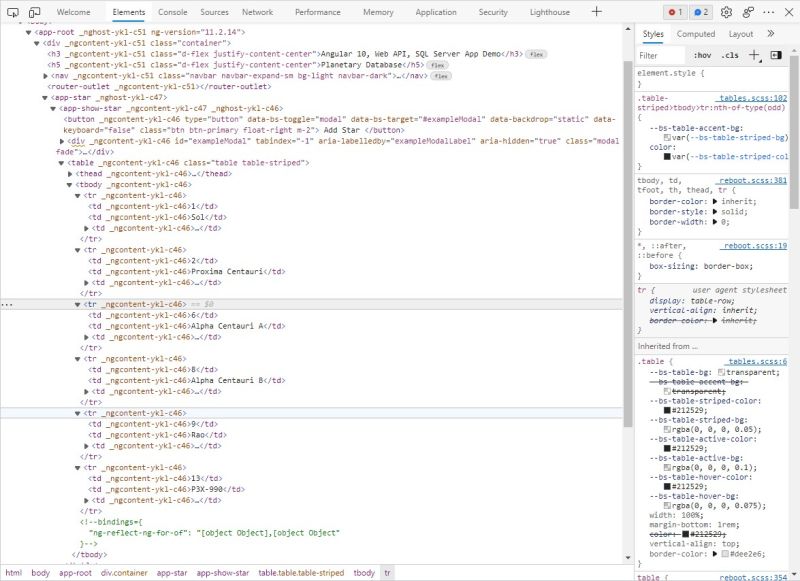
Task: Open the reboot.scss:381 source link
Action: click(751, 180)
